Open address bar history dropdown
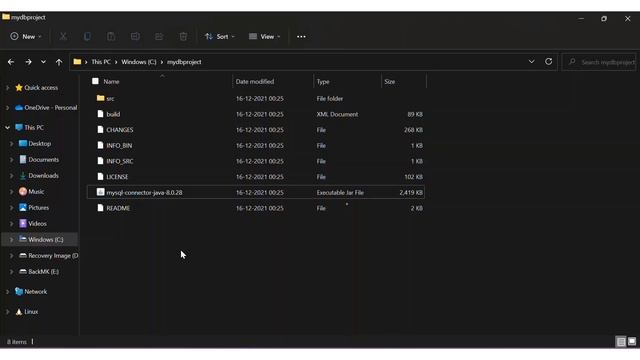This screenshot has height=360, width=640. (x=531, y=62)
